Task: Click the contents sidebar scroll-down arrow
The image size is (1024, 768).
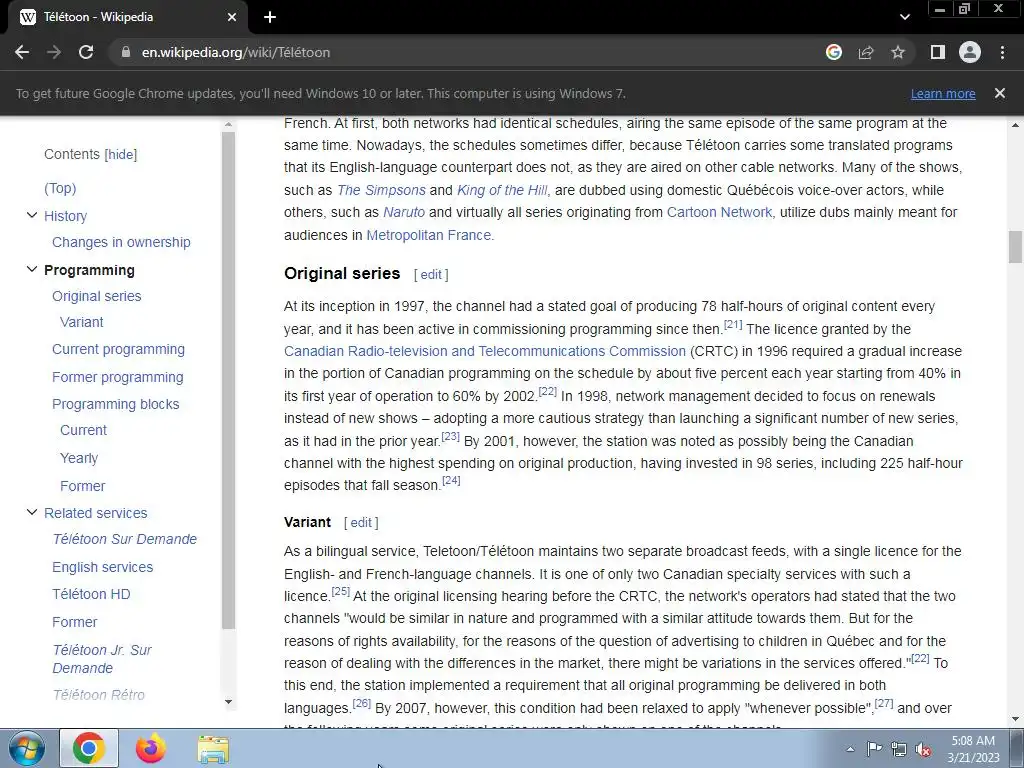Action: click(228, 702)
